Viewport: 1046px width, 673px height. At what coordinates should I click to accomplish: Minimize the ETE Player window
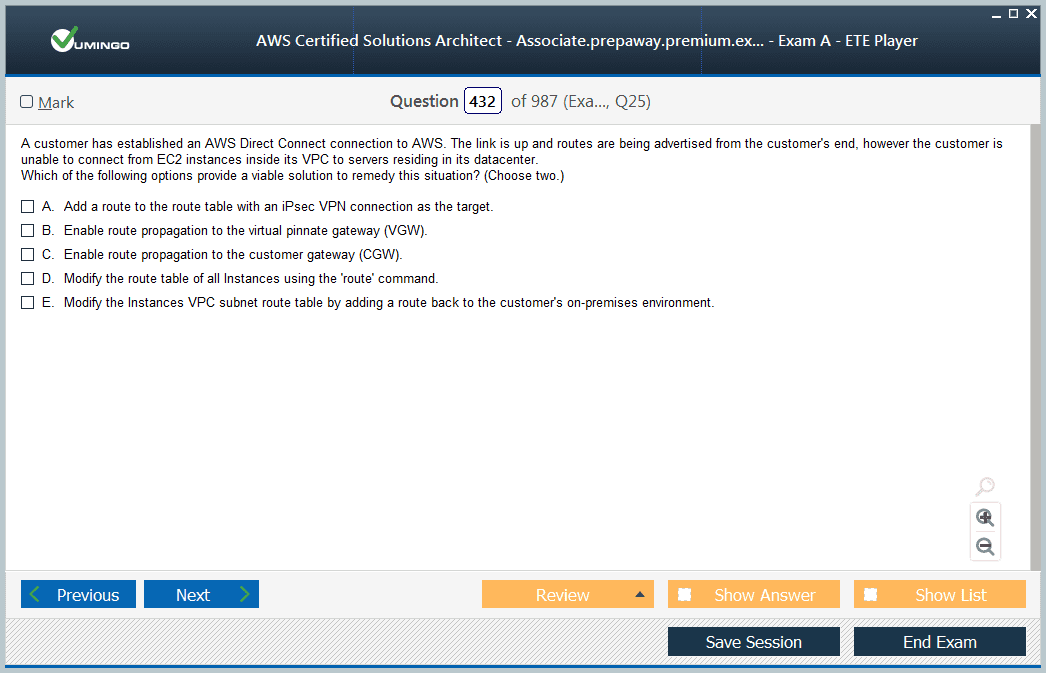[x=996, y=14]
